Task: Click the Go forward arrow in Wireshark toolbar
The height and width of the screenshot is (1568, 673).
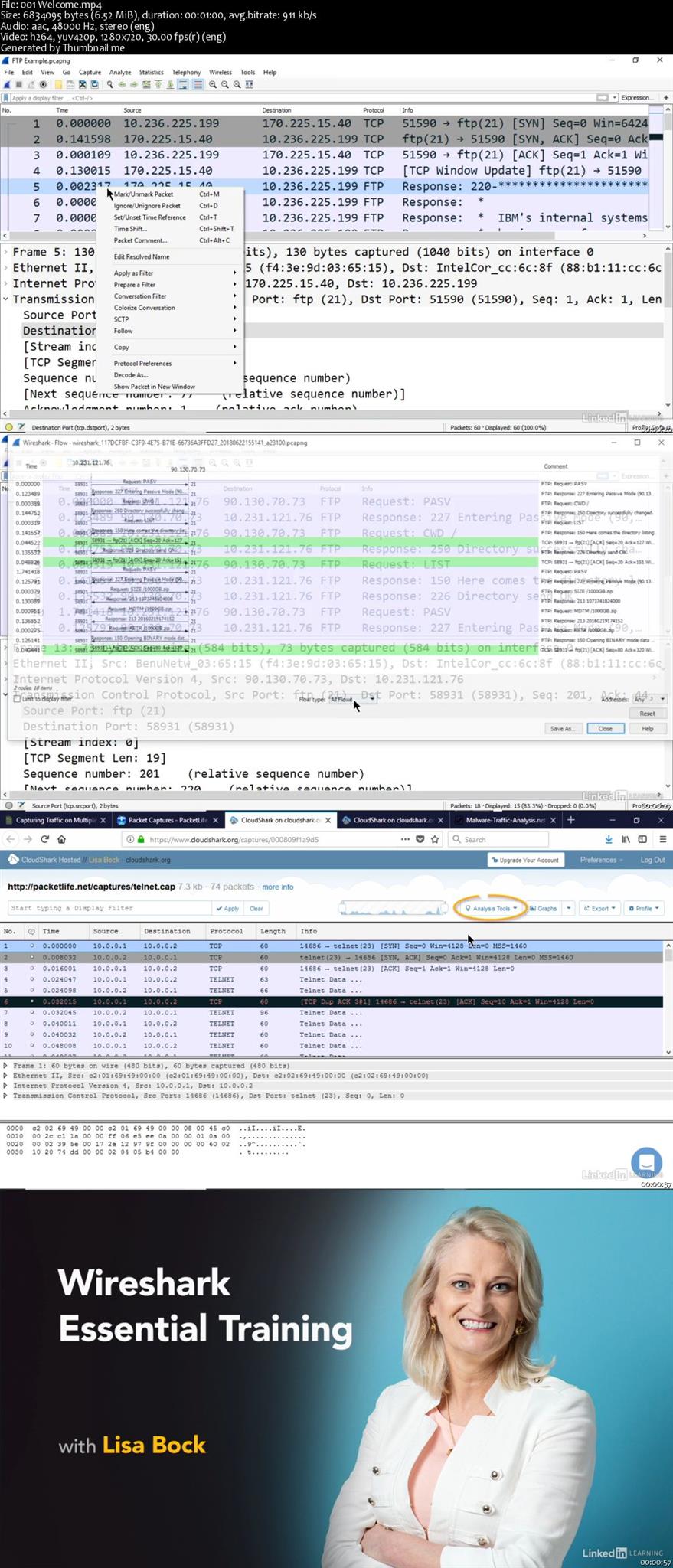Action: click(134, 84)
